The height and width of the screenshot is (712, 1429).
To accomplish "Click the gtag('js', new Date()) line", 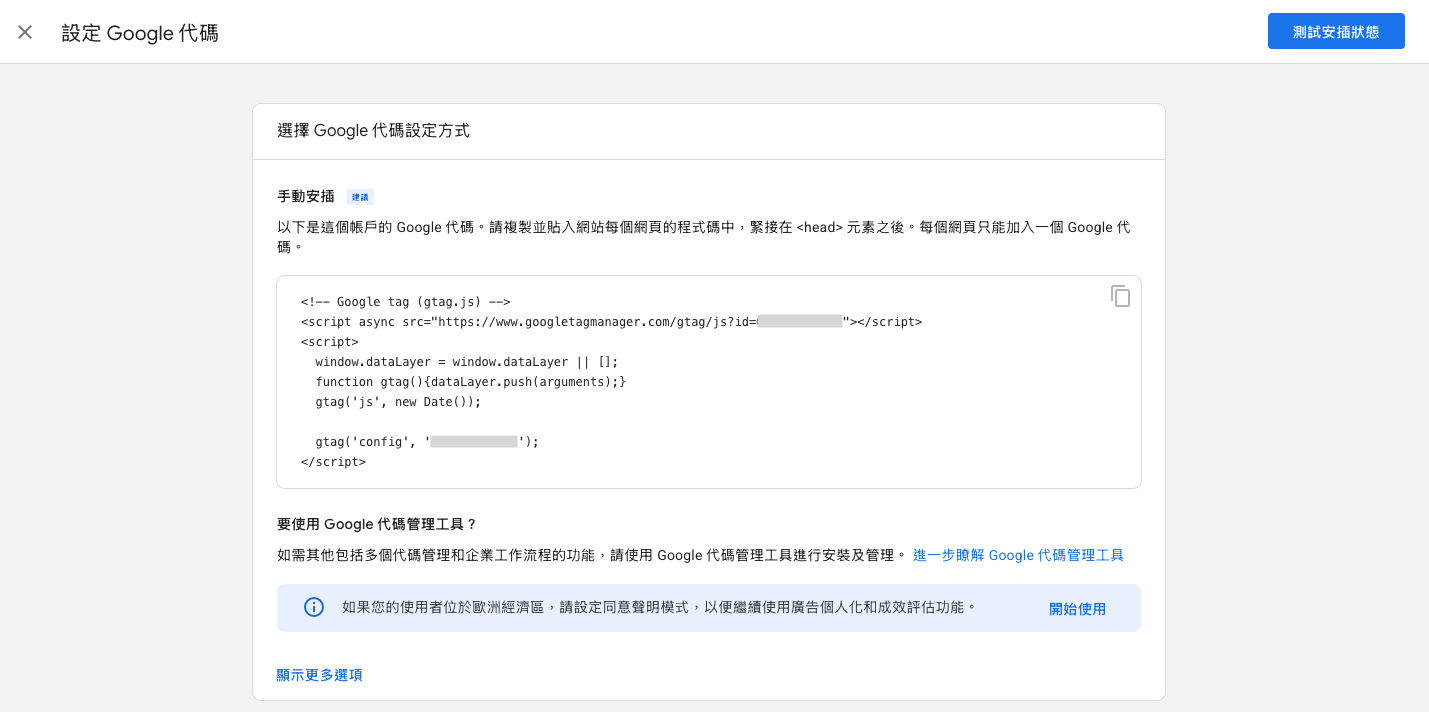I will (x=398, y=402).
